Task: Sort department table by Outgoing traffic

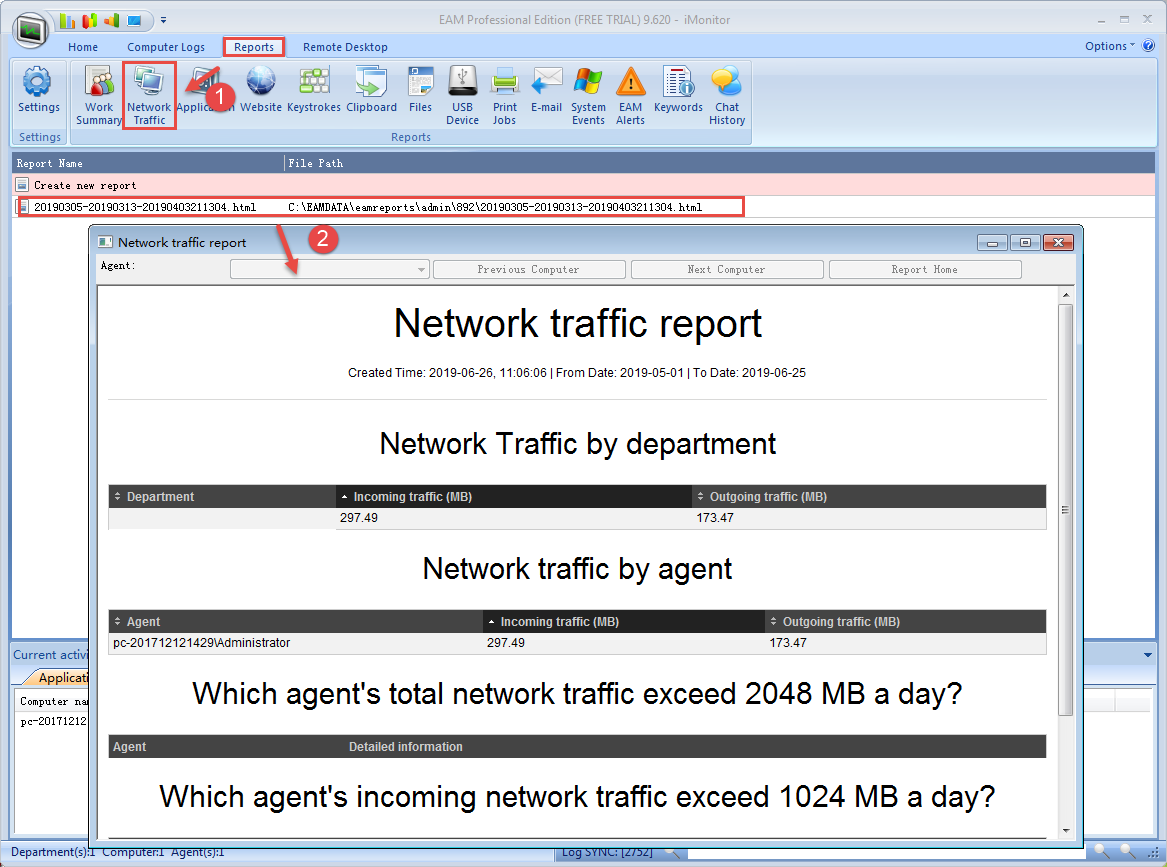Action: (869, 496)
